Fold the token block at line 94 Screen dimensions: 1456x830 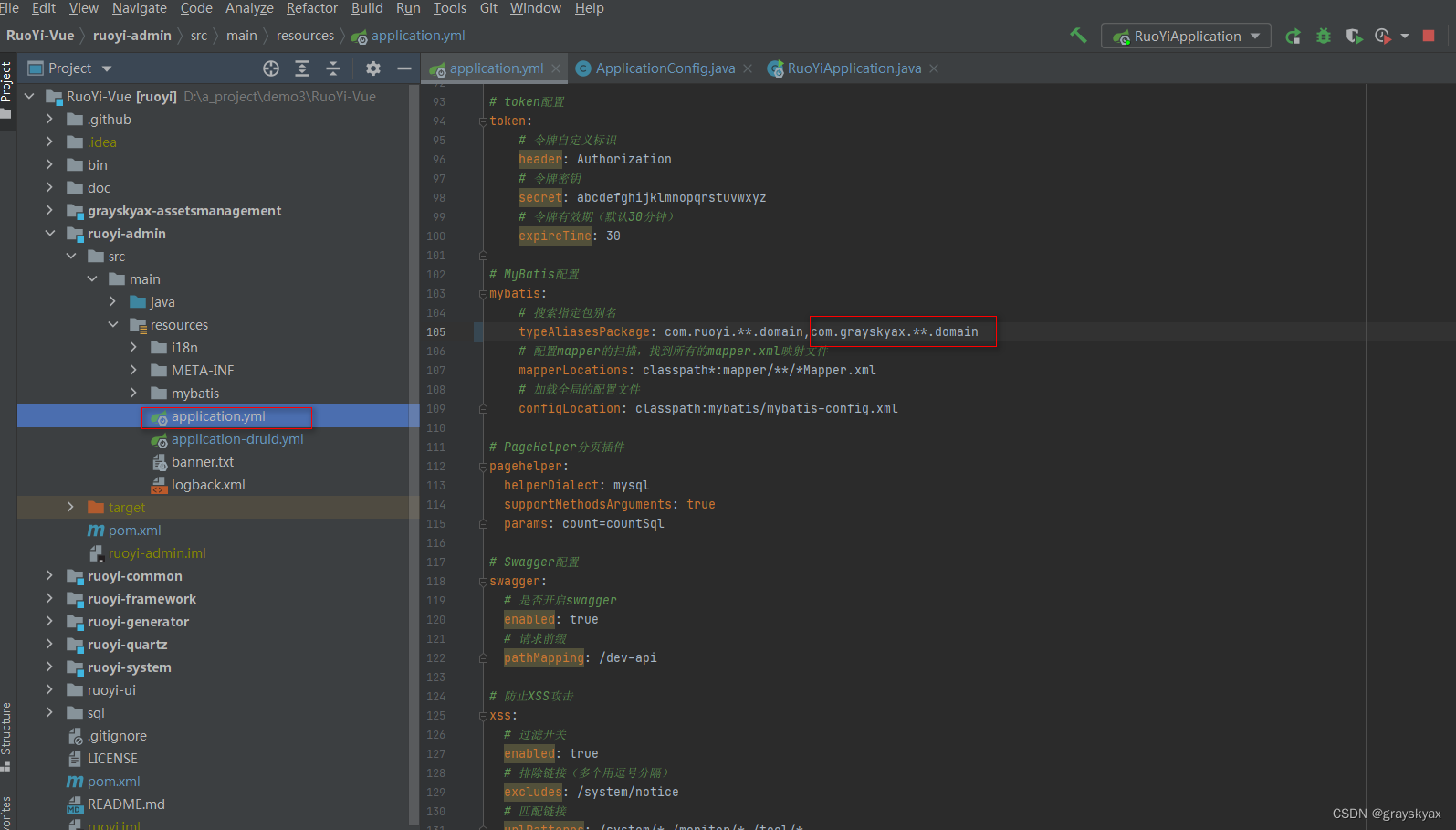coord(483,121)
